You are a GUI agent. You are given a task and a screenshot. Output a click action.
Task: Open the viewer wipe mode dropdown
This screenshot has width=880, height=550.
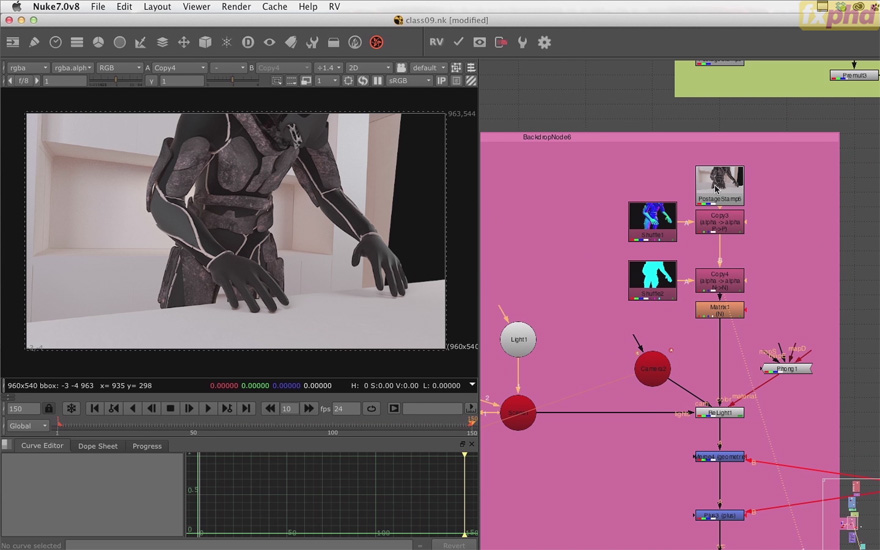(228, 67)
